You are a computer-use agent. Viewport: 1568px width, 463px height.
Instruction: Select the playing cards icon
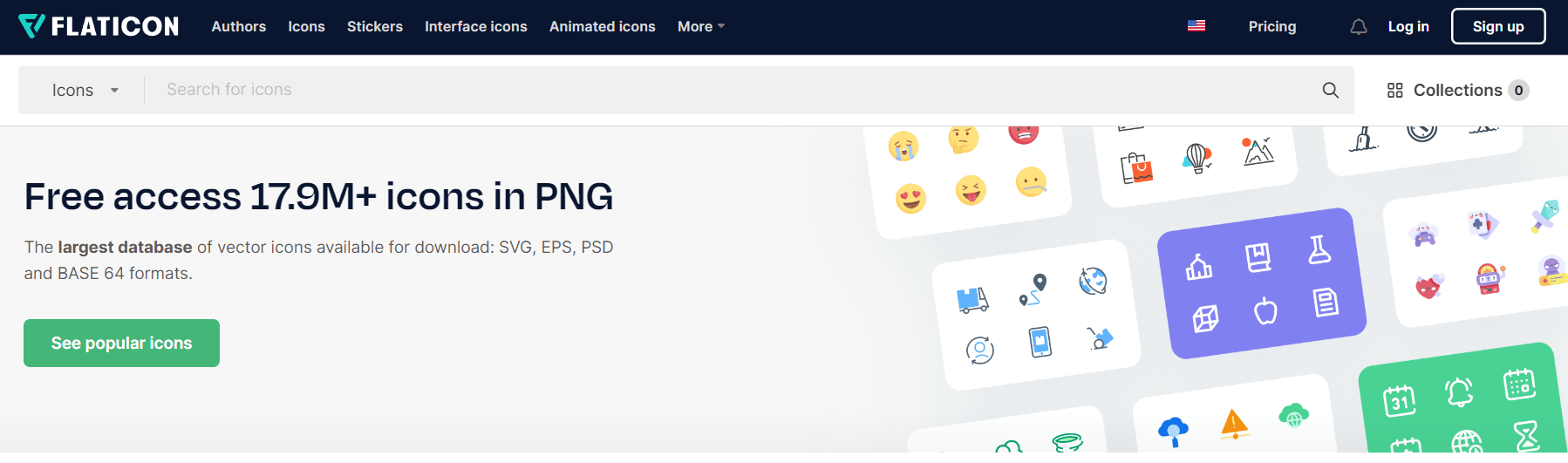1483,224
